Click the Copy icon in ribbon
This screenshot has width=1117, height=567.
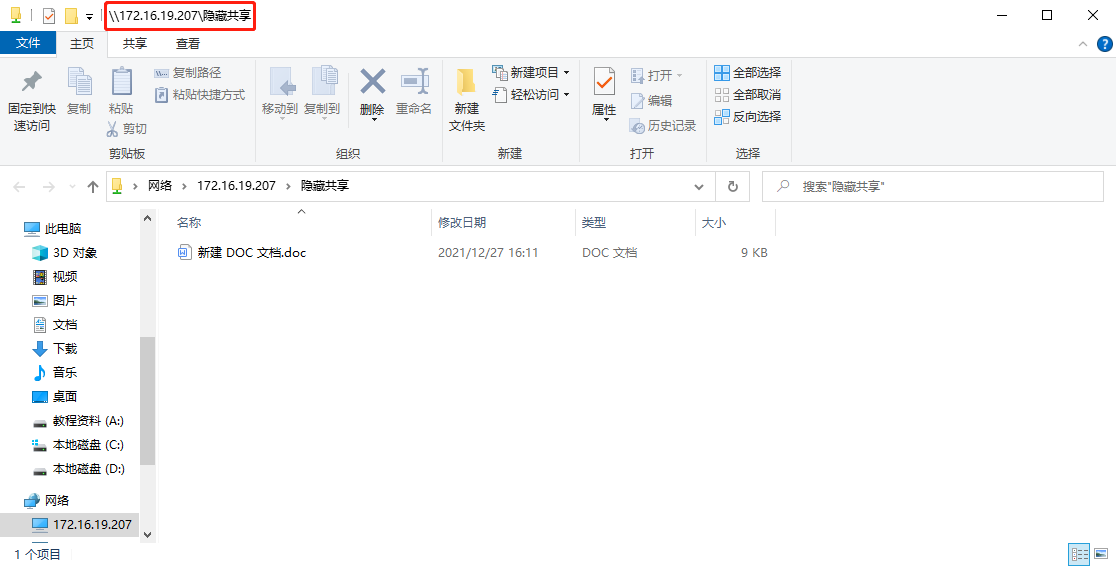79,81
